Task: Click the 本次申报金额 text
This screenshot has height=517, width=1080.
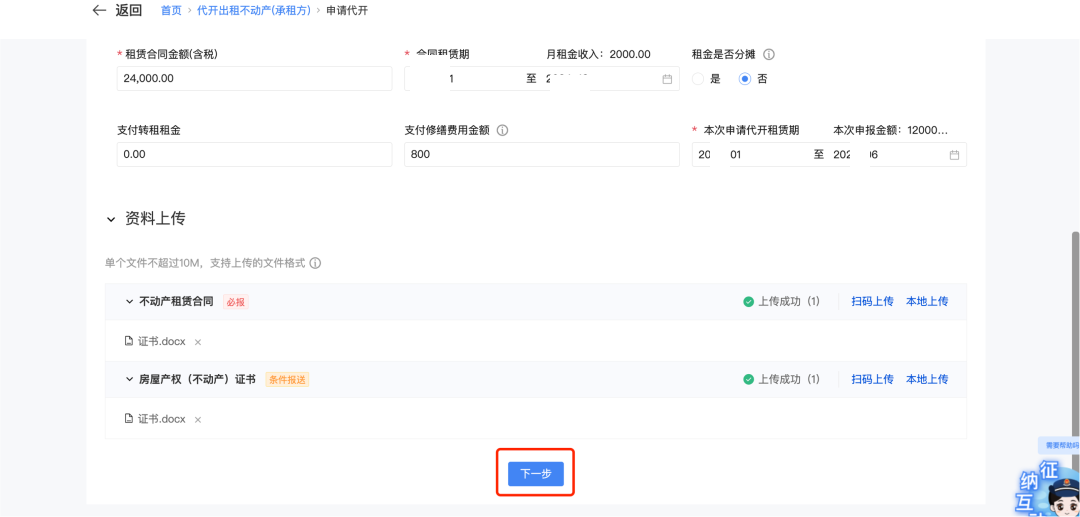Action: (891, 130)
